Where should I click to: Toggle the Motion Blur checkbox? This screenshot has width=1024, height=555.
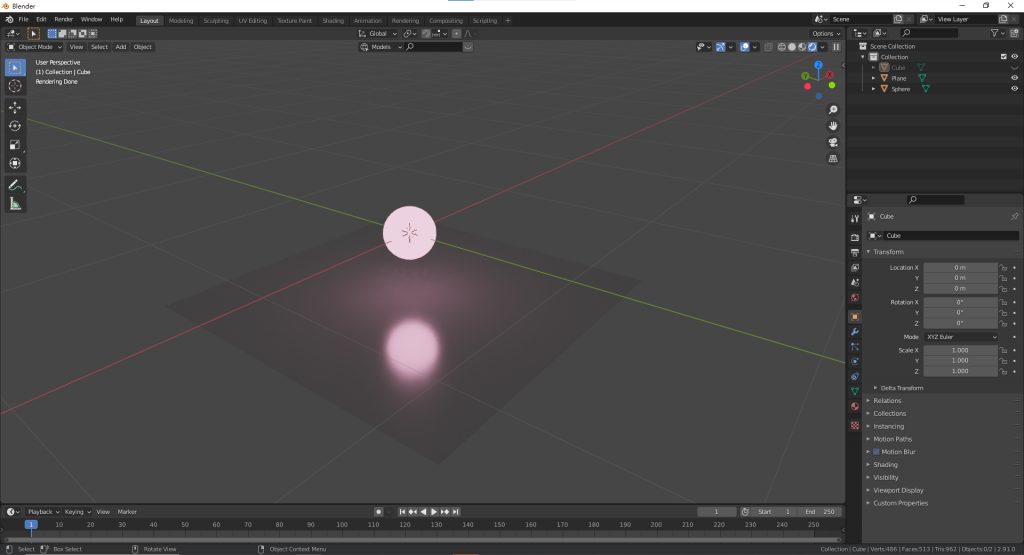click(876, 452)
